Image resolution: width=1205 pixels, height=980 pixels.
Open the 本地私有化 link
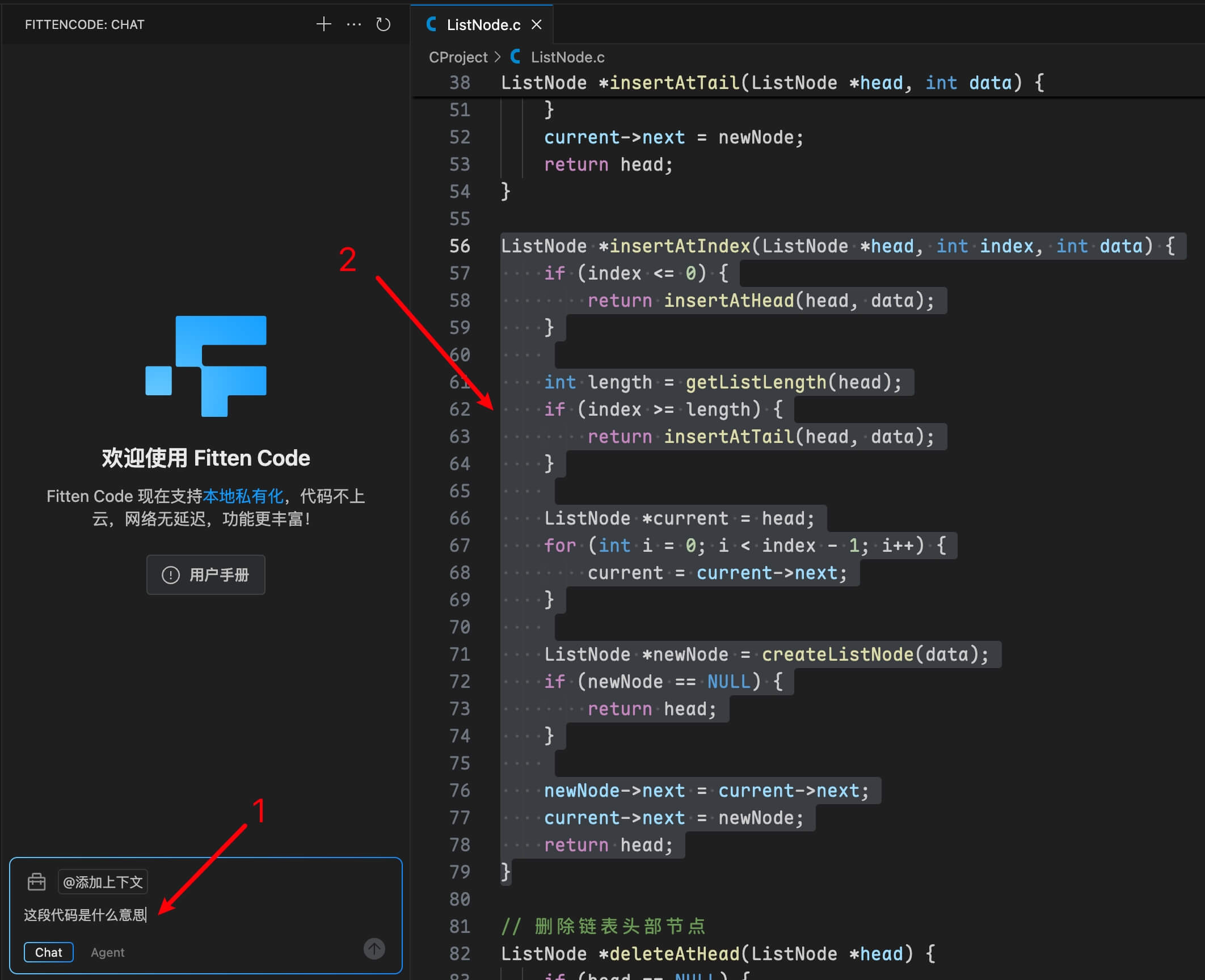click(x=243, y=496)
